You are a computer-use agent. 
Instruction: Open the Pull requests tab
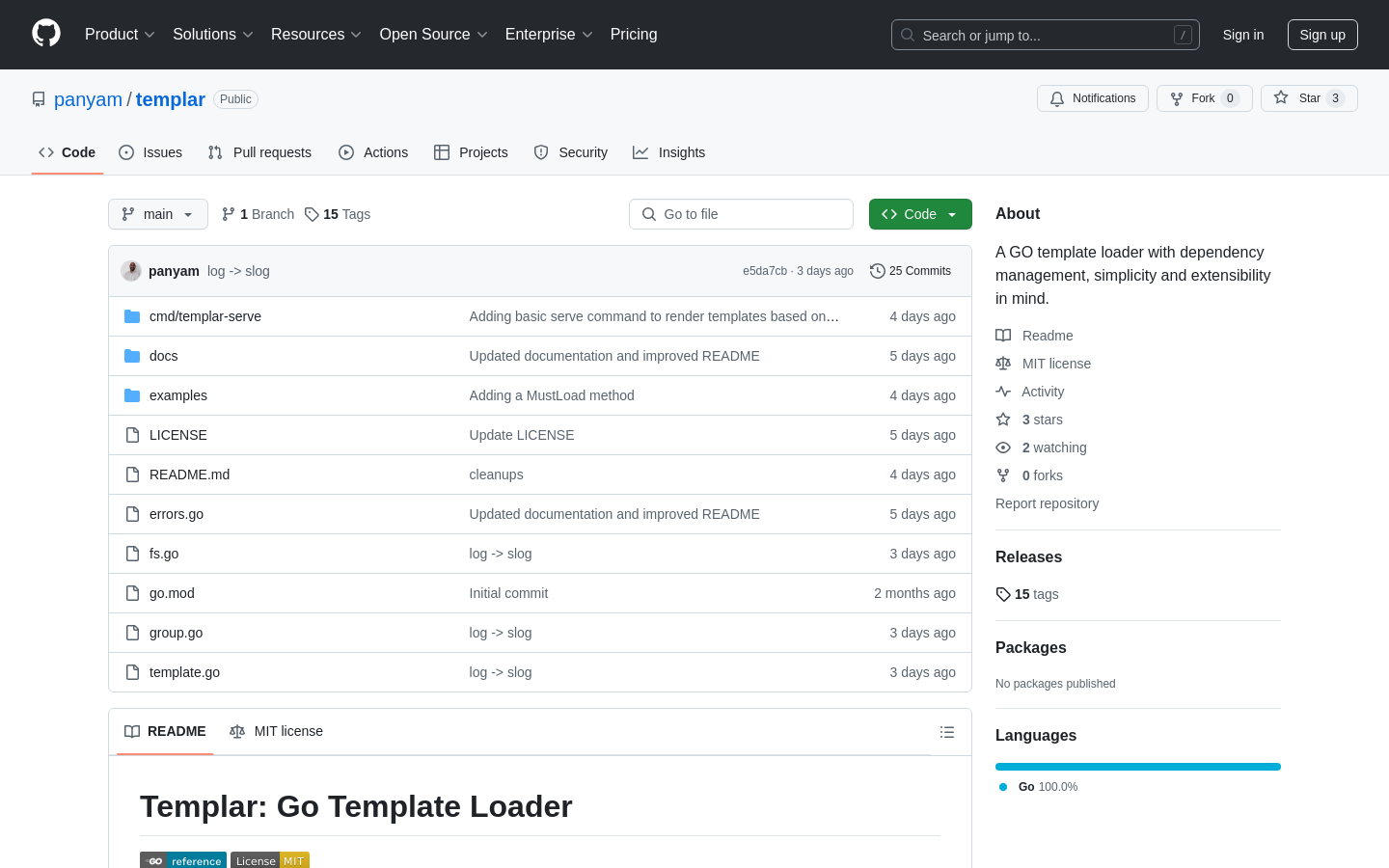259,152
